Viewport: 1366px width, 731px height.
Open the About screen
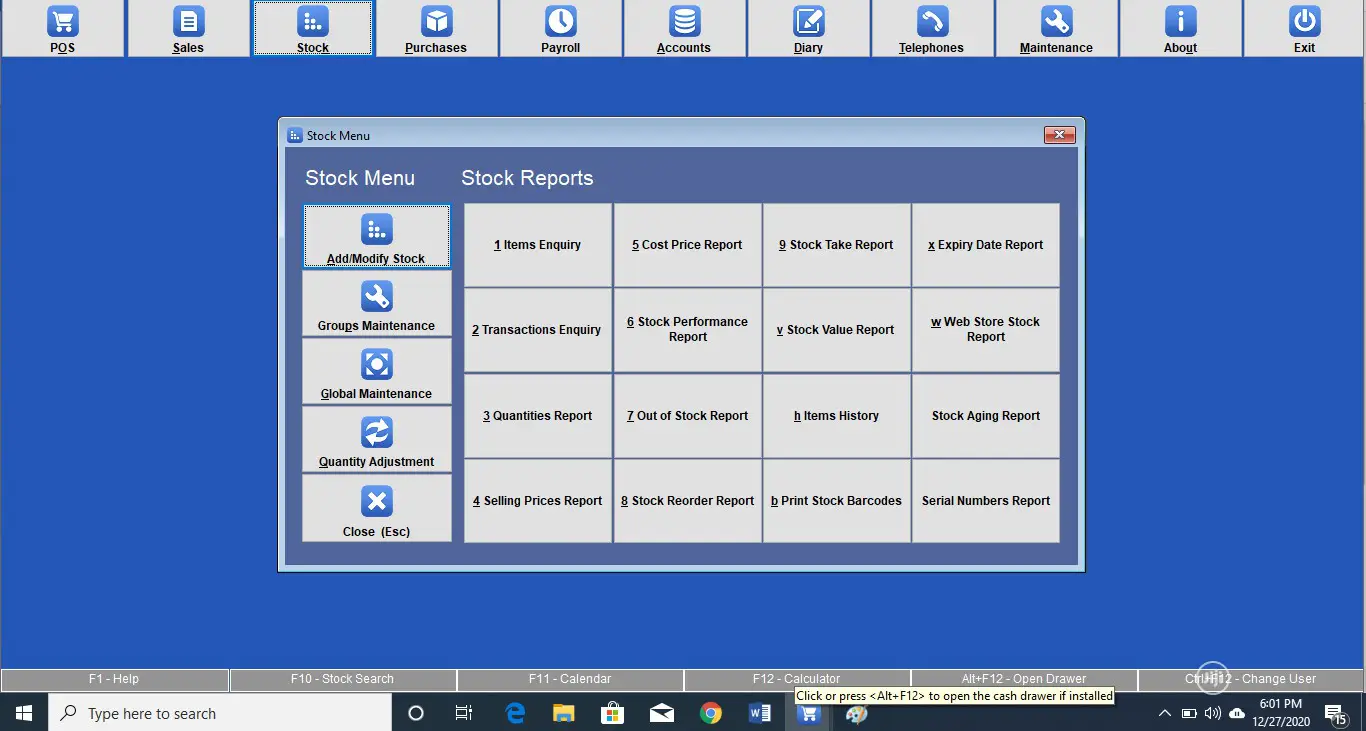[1180, 28]
